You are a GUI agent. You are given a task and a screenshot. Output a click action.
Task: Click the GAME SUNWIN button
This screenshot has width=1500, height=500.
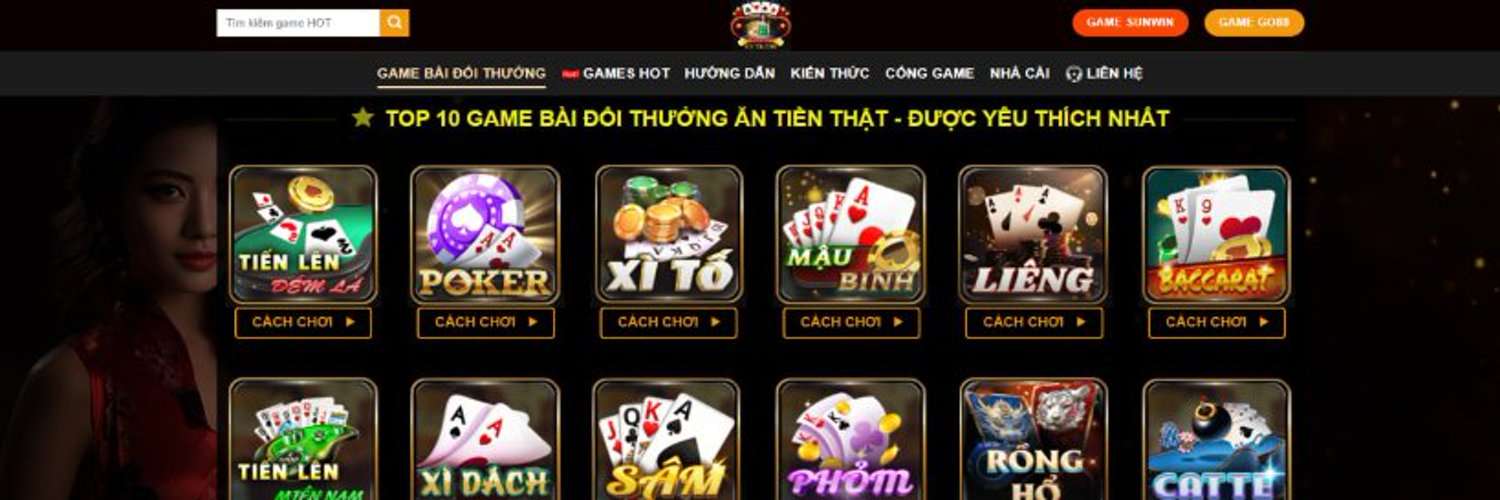coord(1131,23)
